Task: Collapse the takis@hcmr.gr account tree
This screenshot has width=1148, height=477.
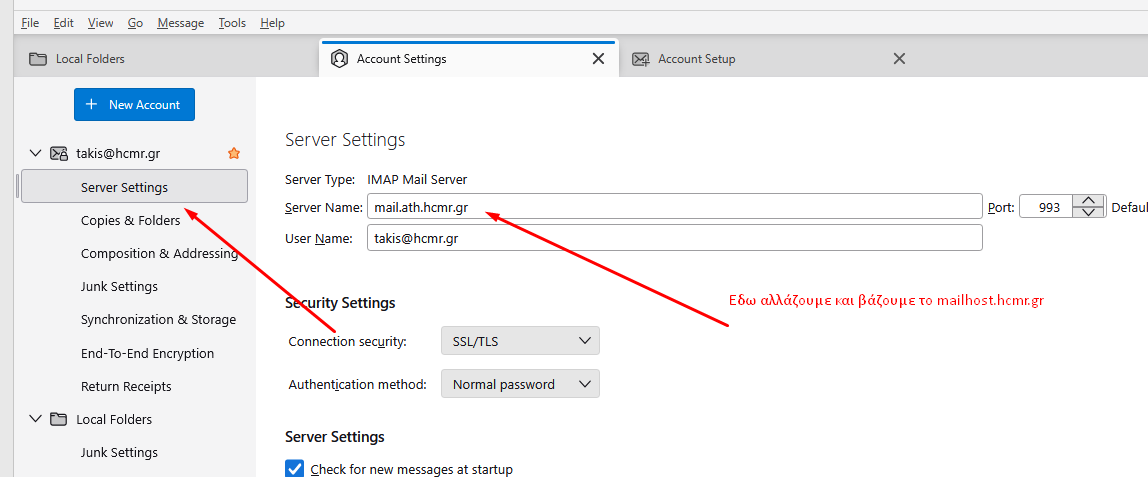Action: [x=34, y=154]
